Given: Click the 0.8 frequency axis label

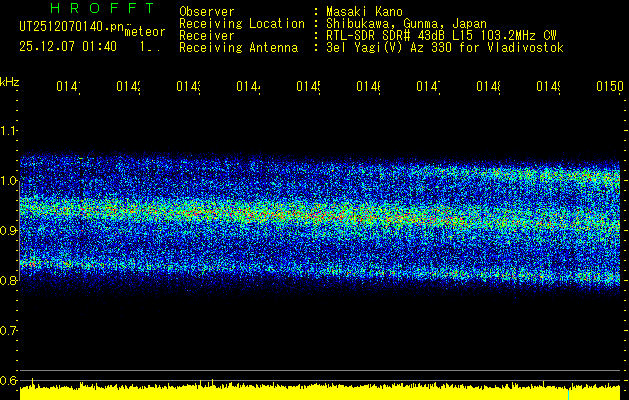Looking at the screenshot, I should [10, 281].
